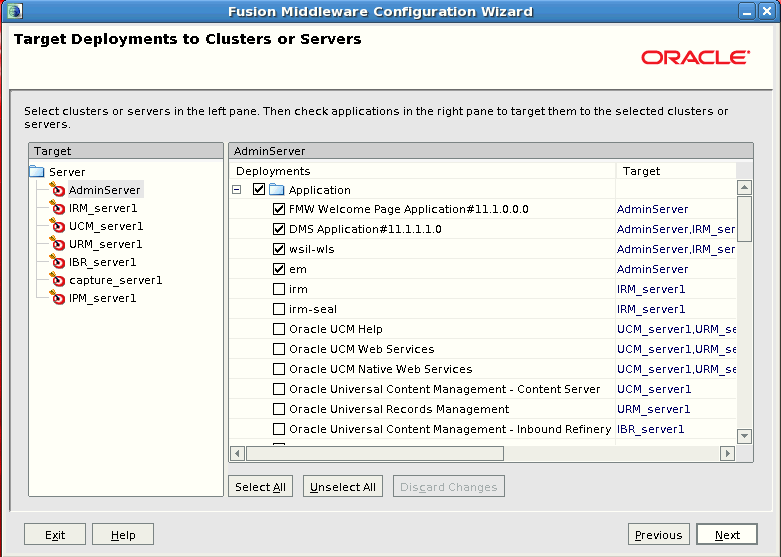The width and height of the screenshot is (781, 557).
Task: Click the IBR_server1 target cell
Action: tap(651, 429)
